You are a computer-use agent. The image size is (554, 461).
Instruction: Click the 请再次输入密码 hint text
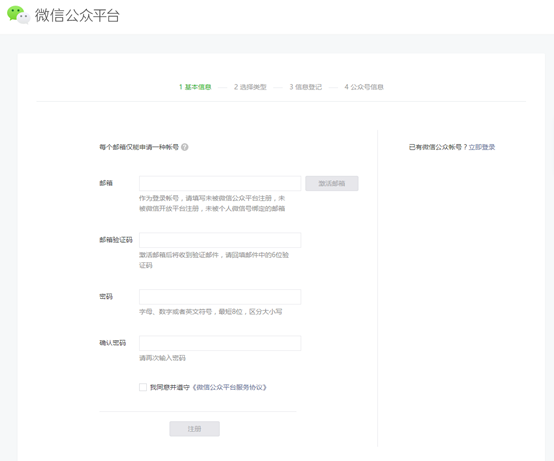tap(162, 358)
